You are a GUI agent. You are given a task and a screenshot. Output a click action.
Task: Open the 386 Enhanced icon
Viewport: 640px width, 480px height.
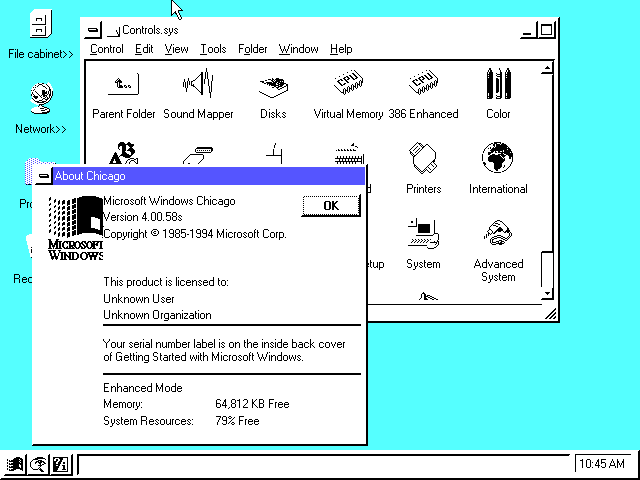[423, 82]
